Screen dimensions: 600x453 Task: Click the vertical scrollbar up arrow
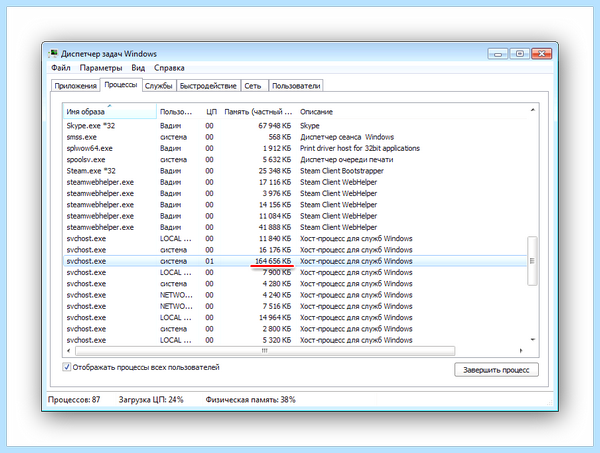tap(533, 110)
